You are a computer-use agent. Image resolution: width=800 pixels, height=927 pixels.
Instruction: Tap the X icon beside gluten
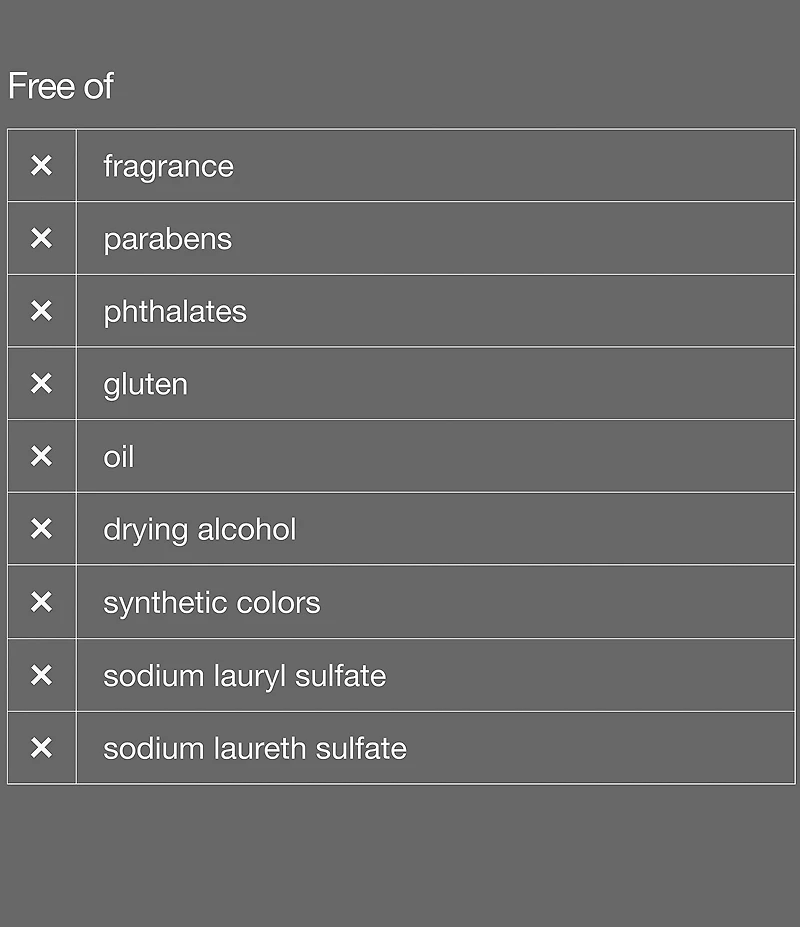click(x=41, y=383)
